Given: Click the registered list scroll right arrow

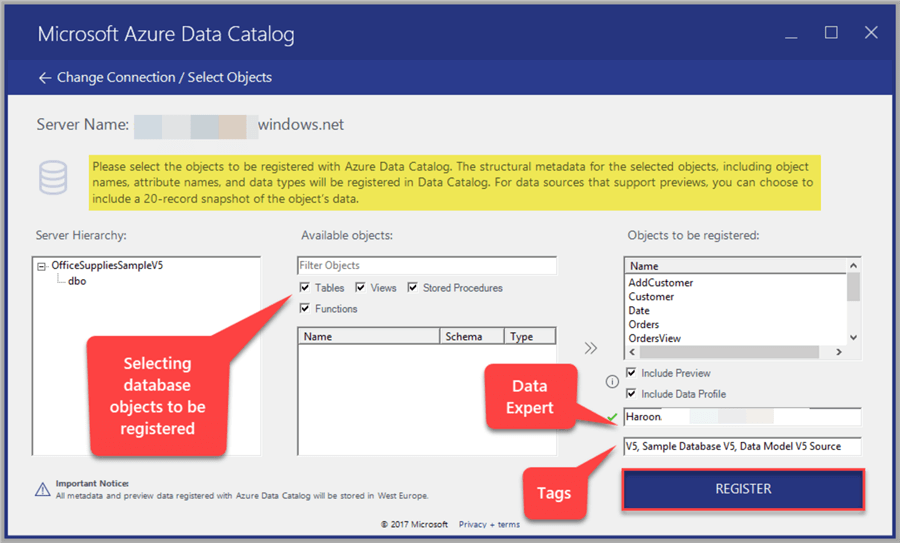Looking at the screenshot, I should (x=839, y=352).
